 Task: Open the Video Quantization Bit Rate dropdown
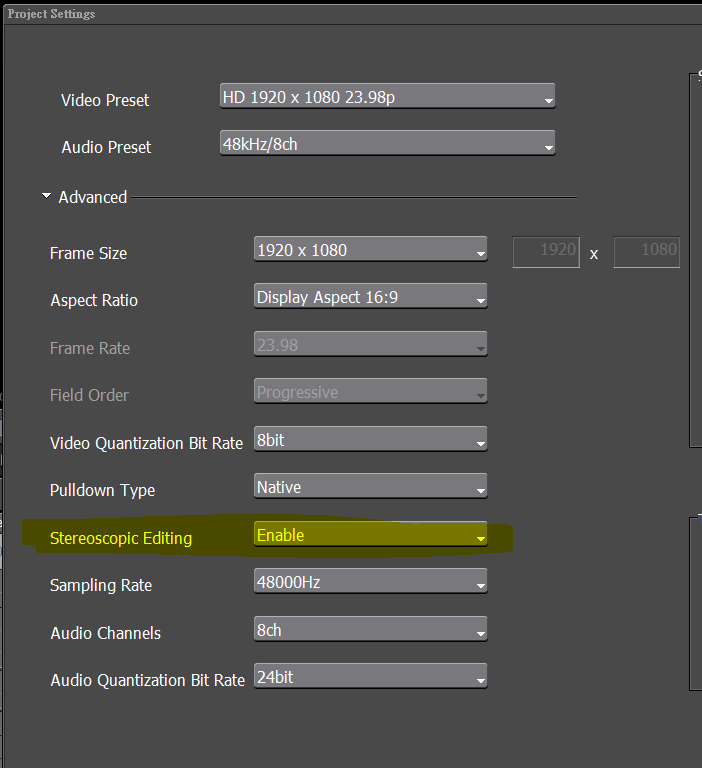[x=370, y=440]
